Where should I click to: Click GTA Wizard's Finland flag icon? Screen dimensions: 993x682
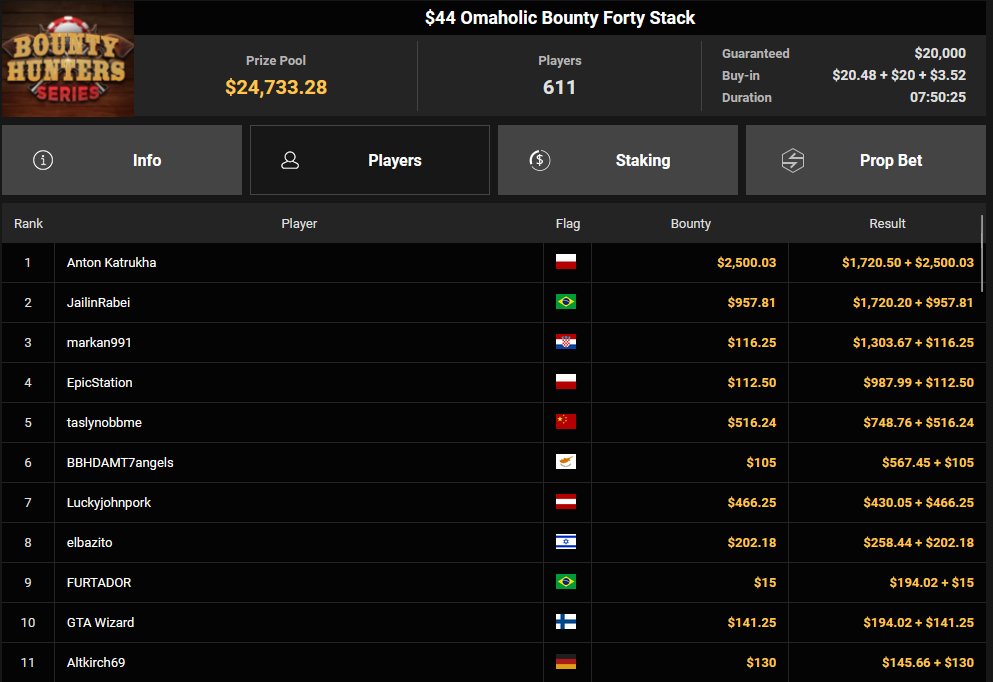566,622
